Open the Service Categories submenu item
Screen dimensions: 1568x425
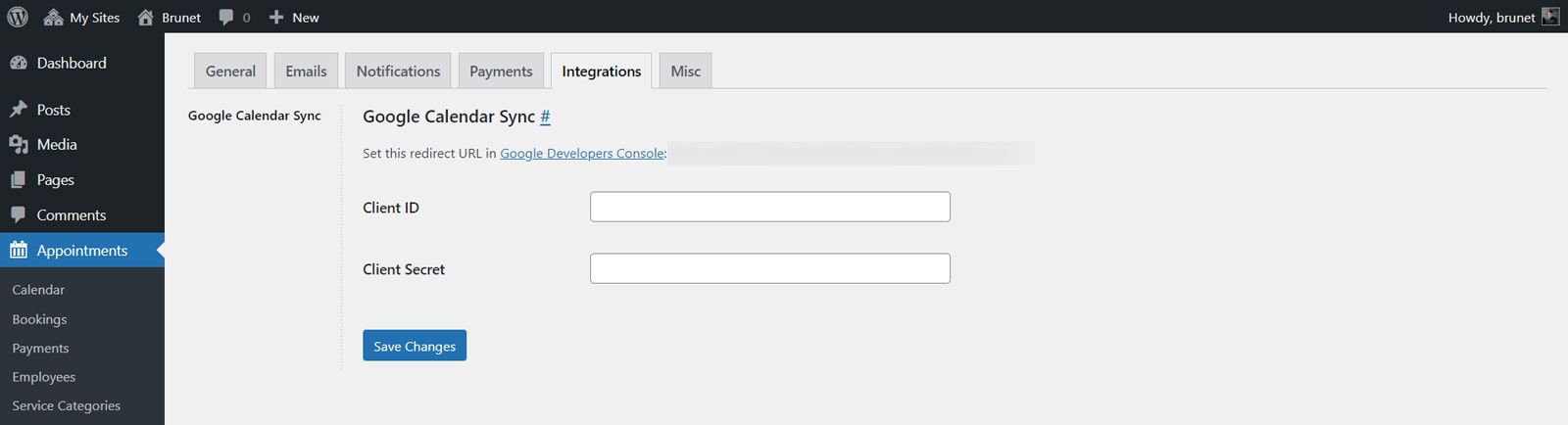point(66,405)
